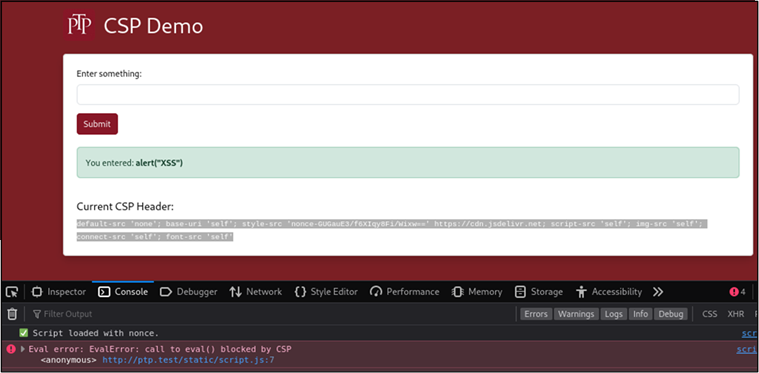The height and width of the screenshot is (373, 759).
Task: Click the red error count badge
Action: [738, 292]
